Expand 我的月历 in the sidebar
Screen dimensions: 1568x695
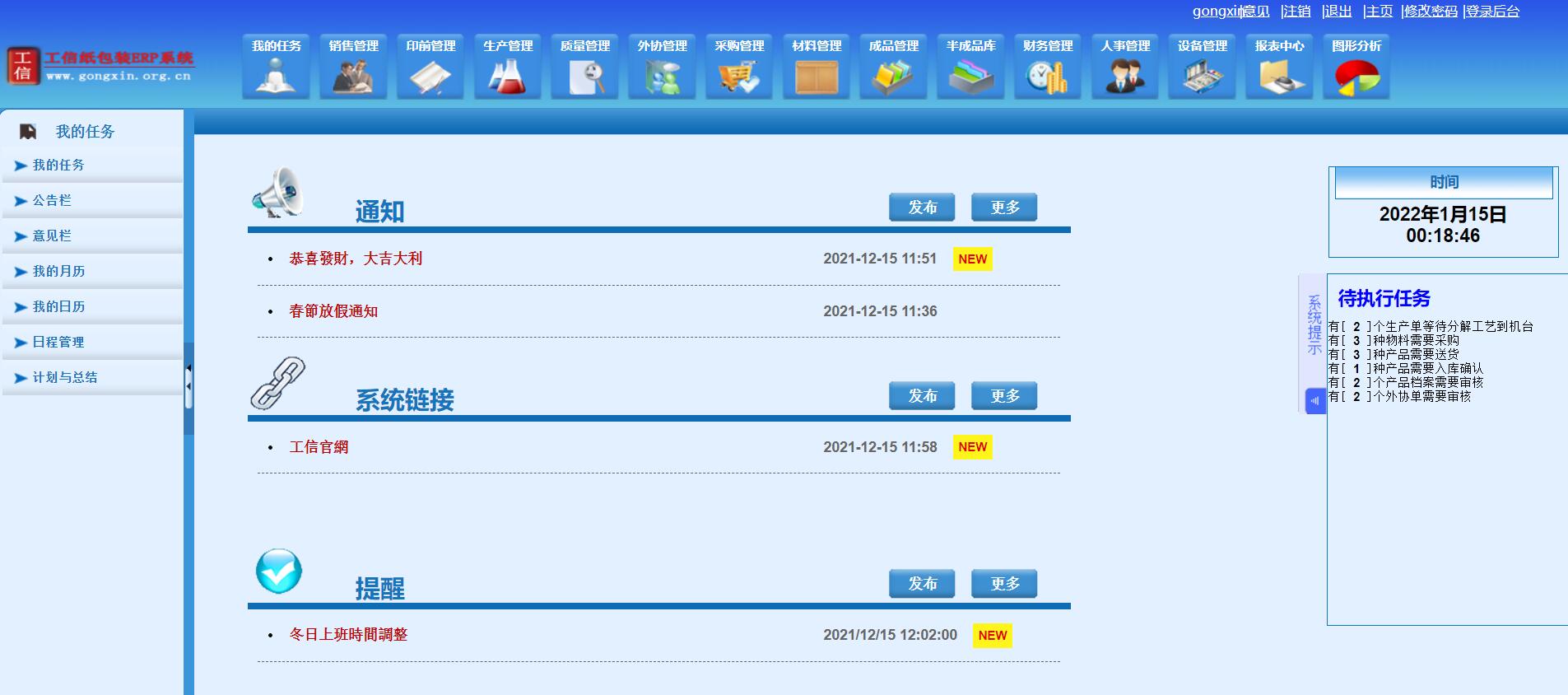[58, 272]
